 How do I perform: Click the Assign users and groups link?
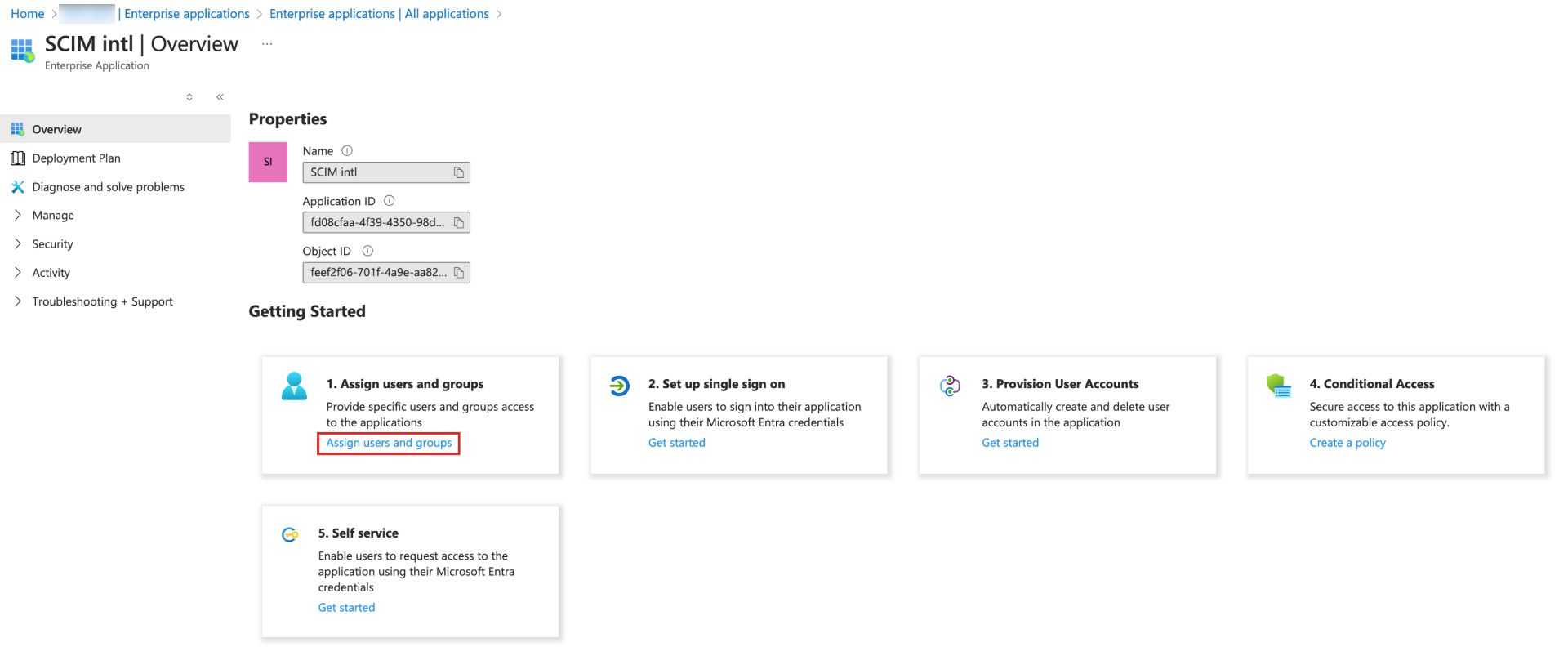(389, 443)
